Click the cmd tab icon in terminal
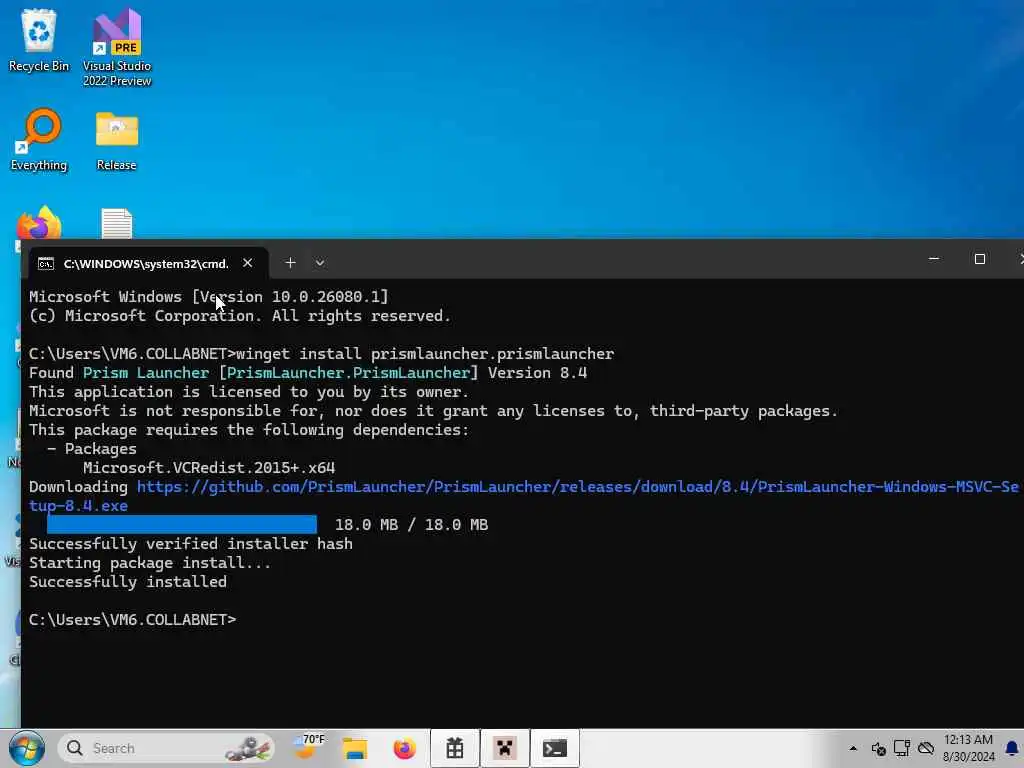Screen dimensions: 1024x768 point(46,263)
